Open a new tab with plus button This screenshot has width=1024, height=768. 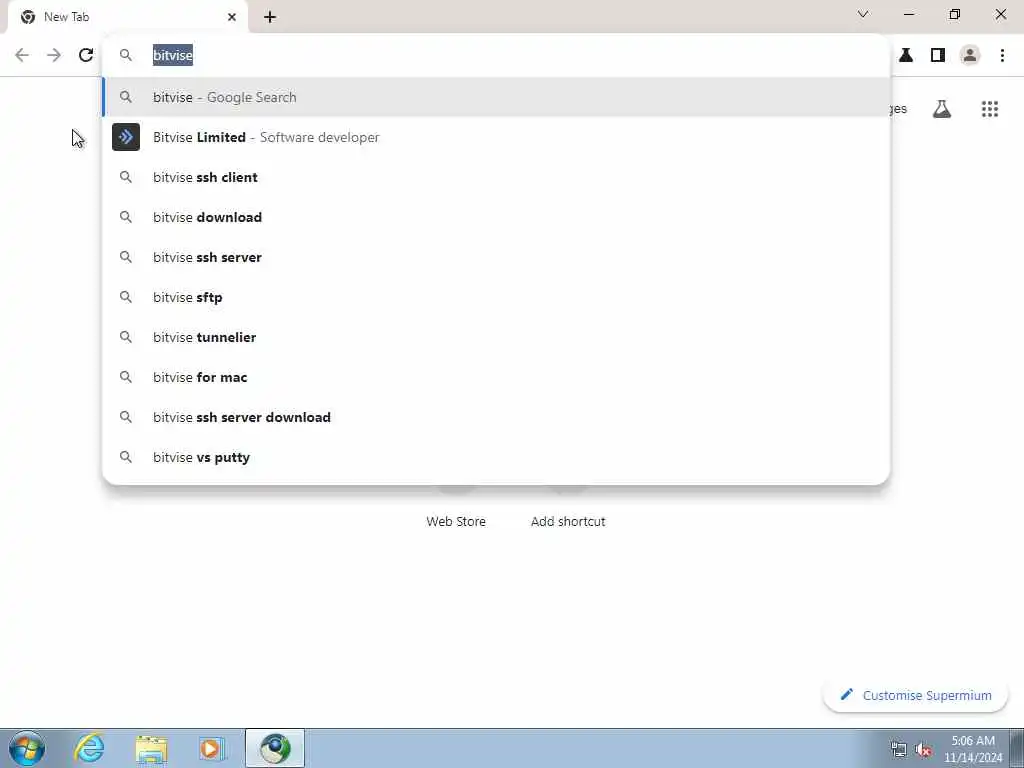pos(270,17)
